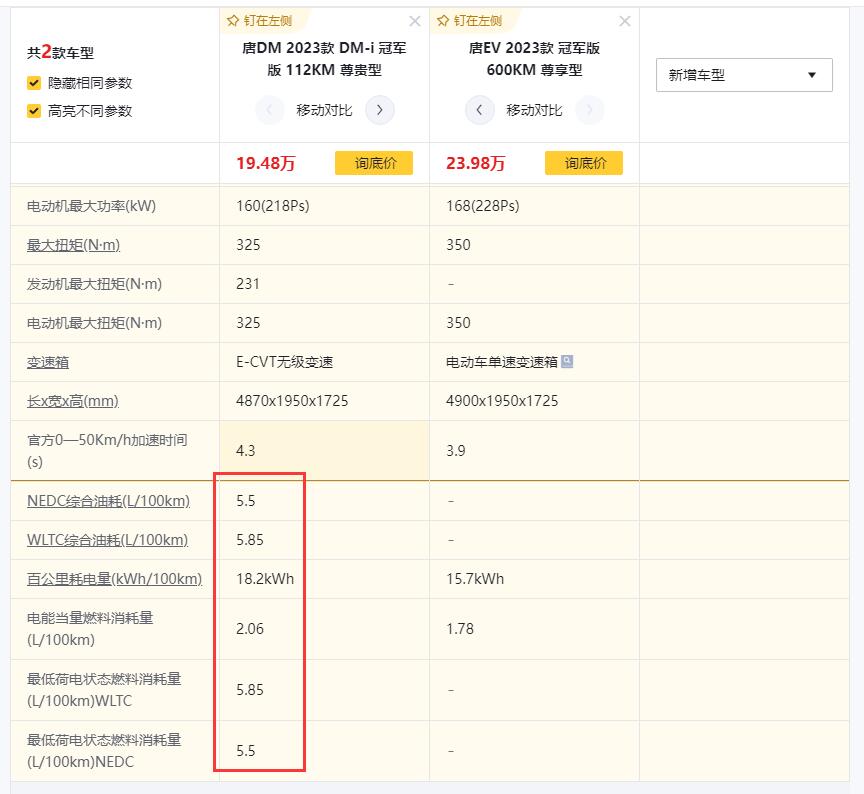Move 唐DM column right with arrow
The width and height of the screenshot is (864, 794).
coord(380,110)
